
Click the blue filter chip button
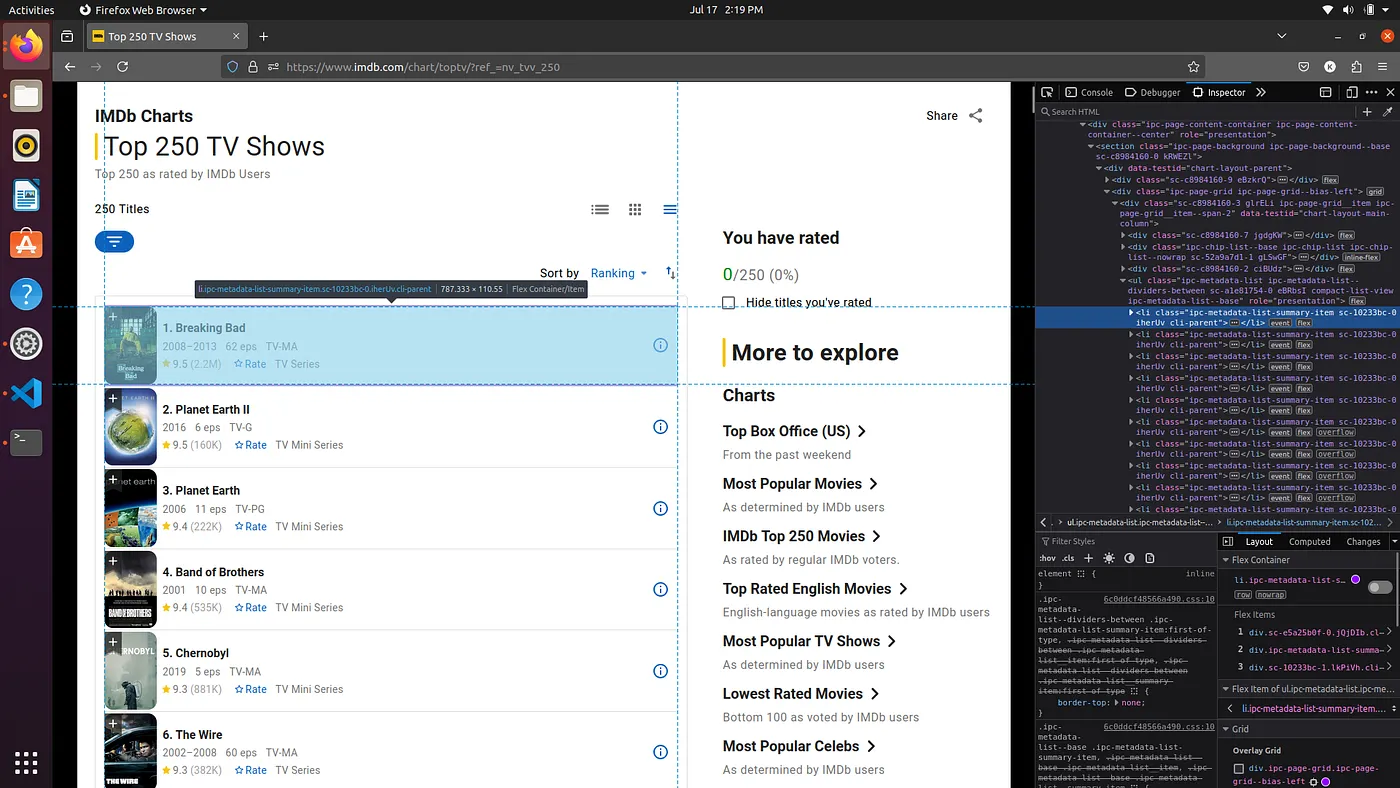[114, 241]
